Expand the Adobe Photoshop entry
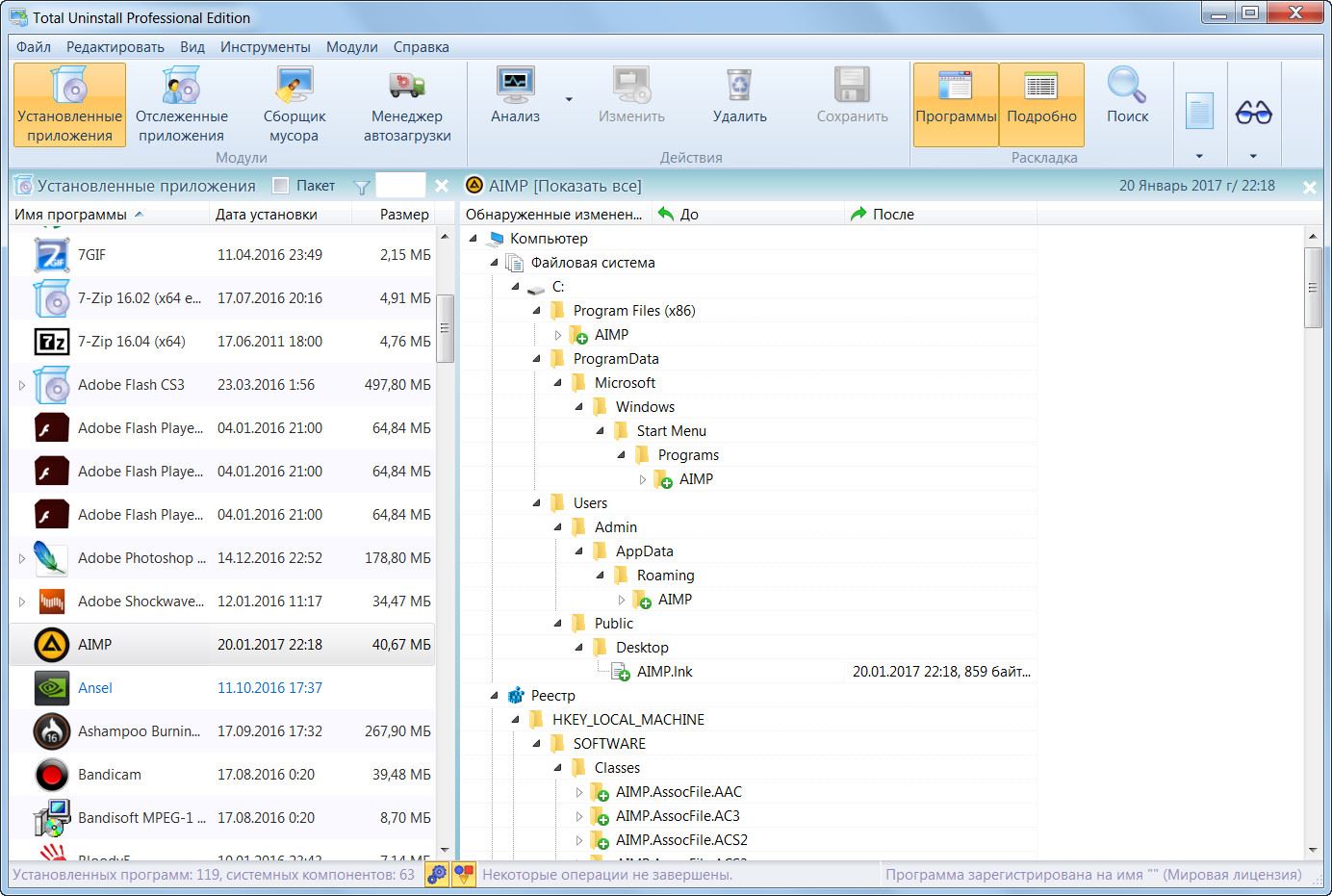Screen dimensions: 1332x896 (x=22, y=558)
